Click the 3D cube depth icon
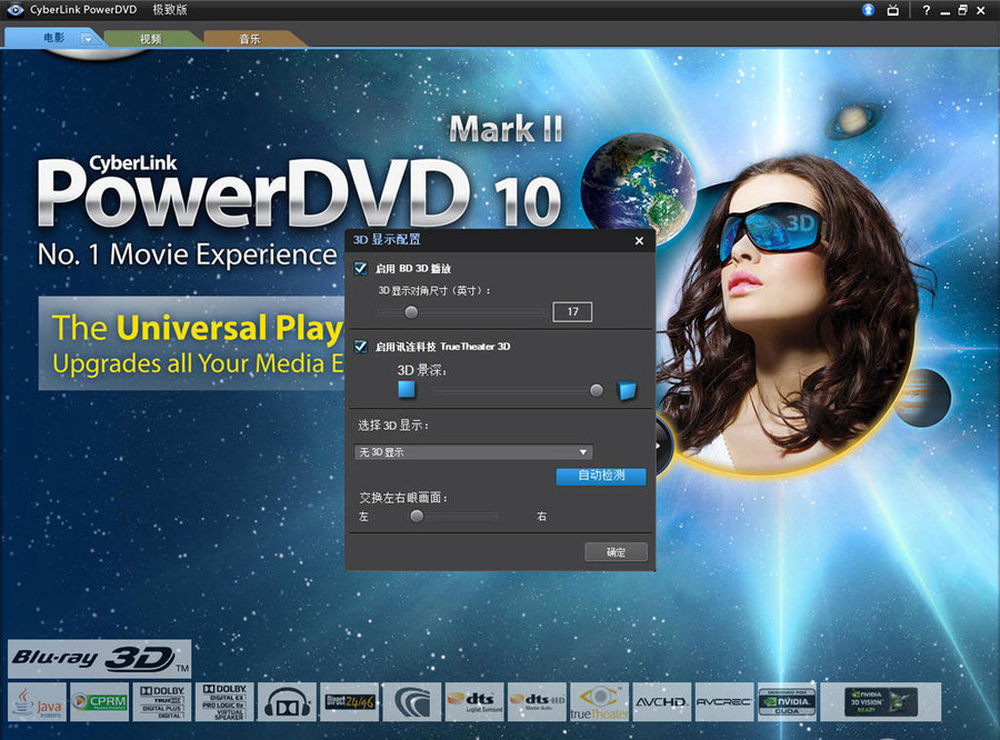Screen dimensions: 1000x740 (x=627, y=390)
